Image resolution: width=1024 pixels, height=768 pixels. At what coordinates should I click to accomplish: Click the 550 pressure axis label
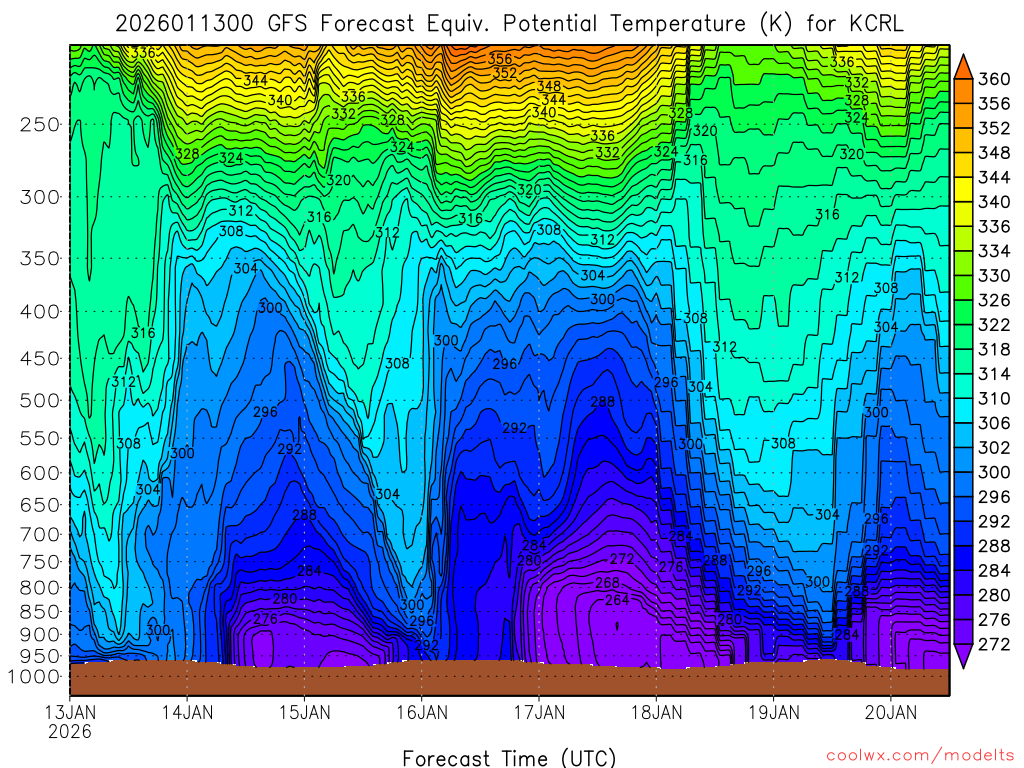[40, 438]
